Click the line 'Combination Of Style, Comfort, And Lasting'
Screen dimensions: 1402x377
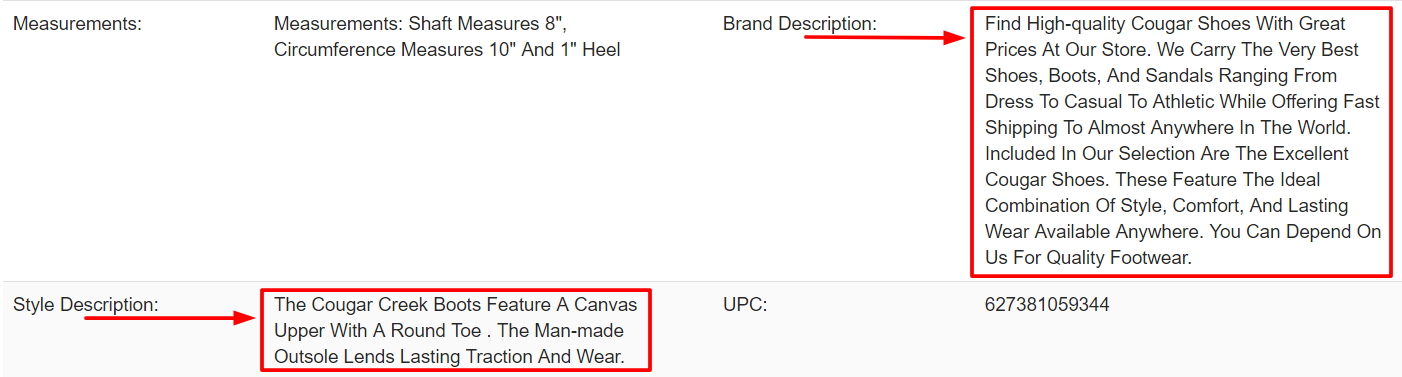tap(1166, 206)
